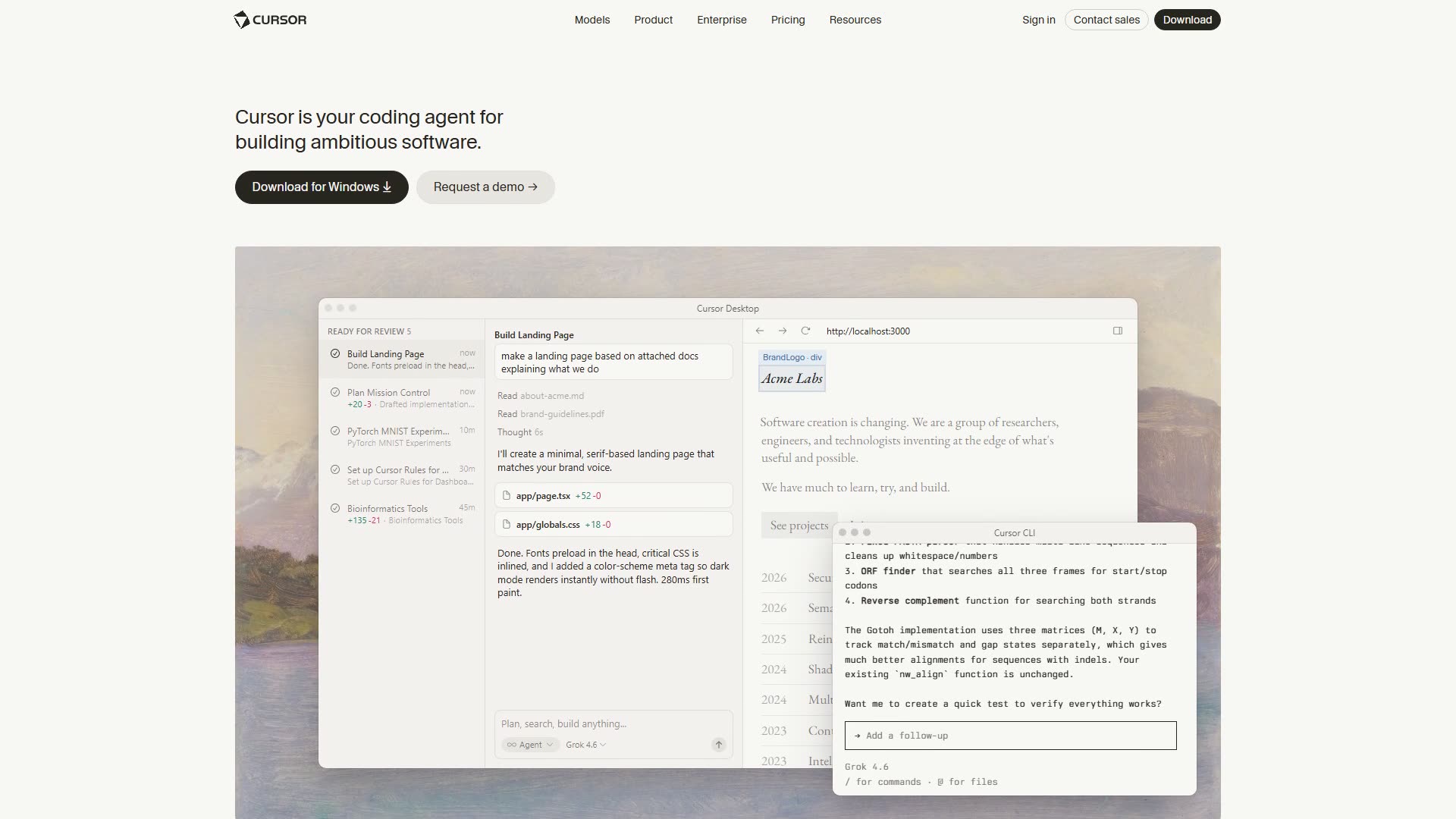Click file icon beside app/page.tsx
This screenshot has width=1456, height=819.
pos(507,495)
